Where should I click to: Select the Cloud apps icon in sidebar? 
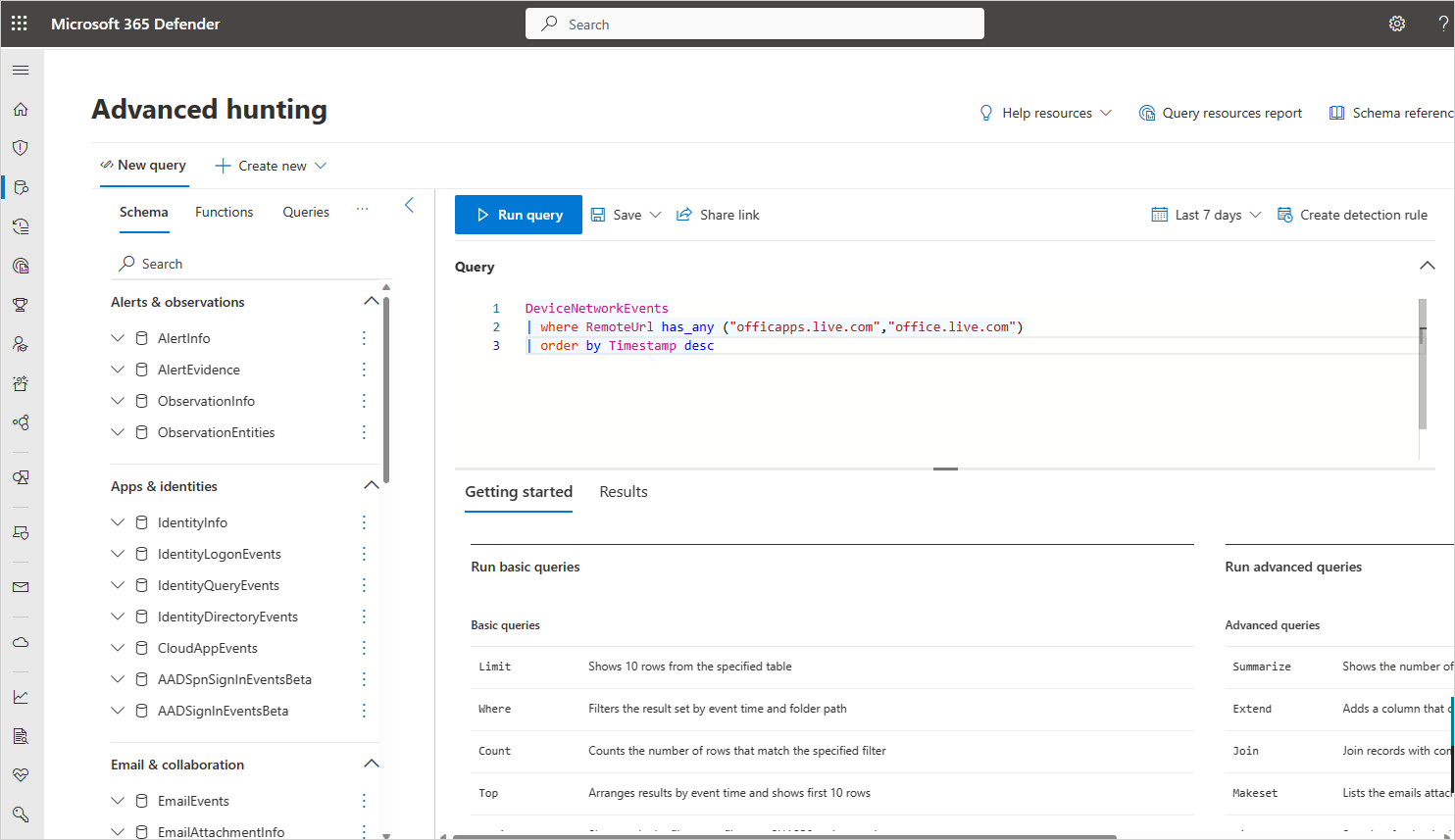19,642
